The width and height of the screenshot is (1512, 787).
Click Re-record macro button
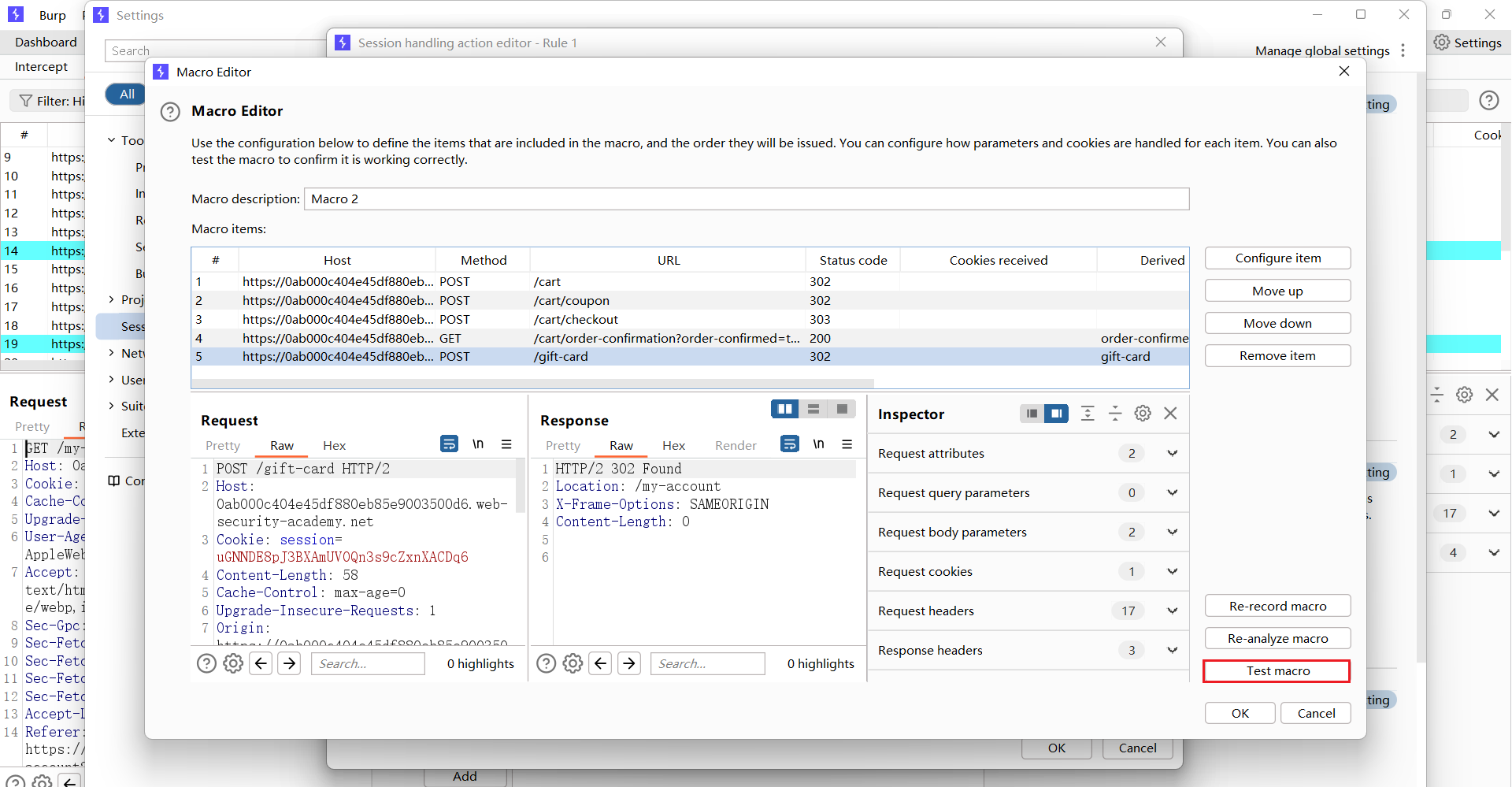pos(1277,607)
